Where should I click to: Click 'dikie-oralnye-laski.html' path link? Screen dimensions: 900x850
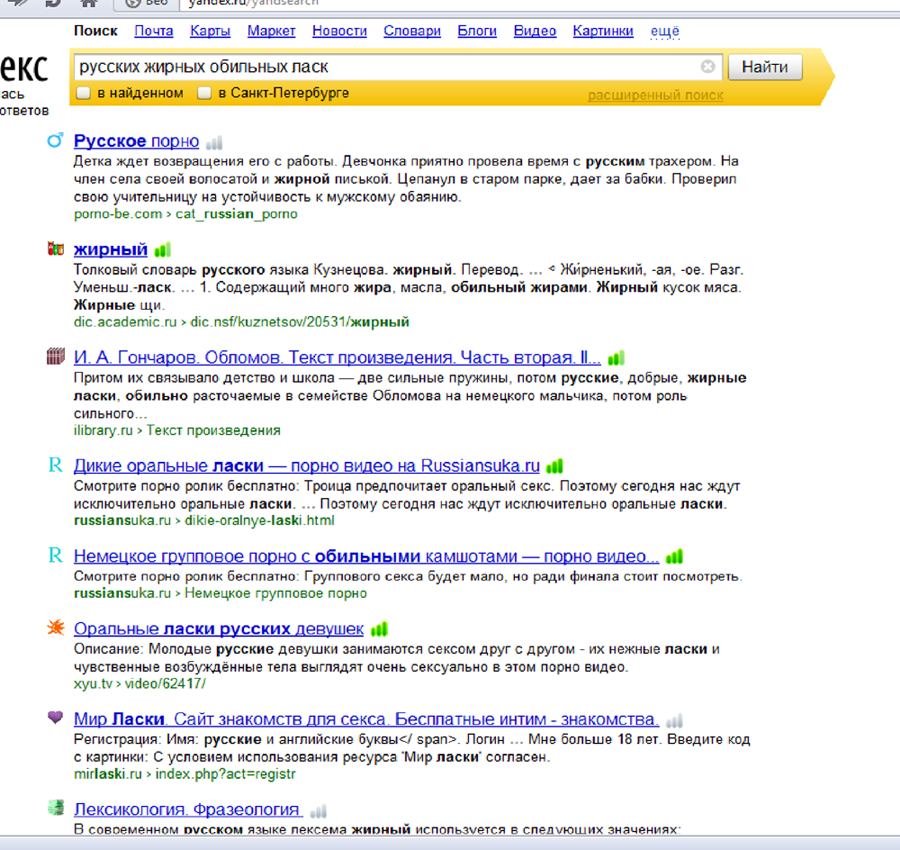(x=259, y=521)
